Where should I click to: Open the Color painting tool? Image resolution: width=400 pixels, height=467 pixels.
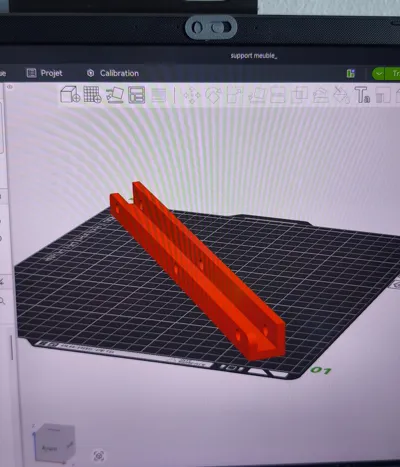(383, 96)
